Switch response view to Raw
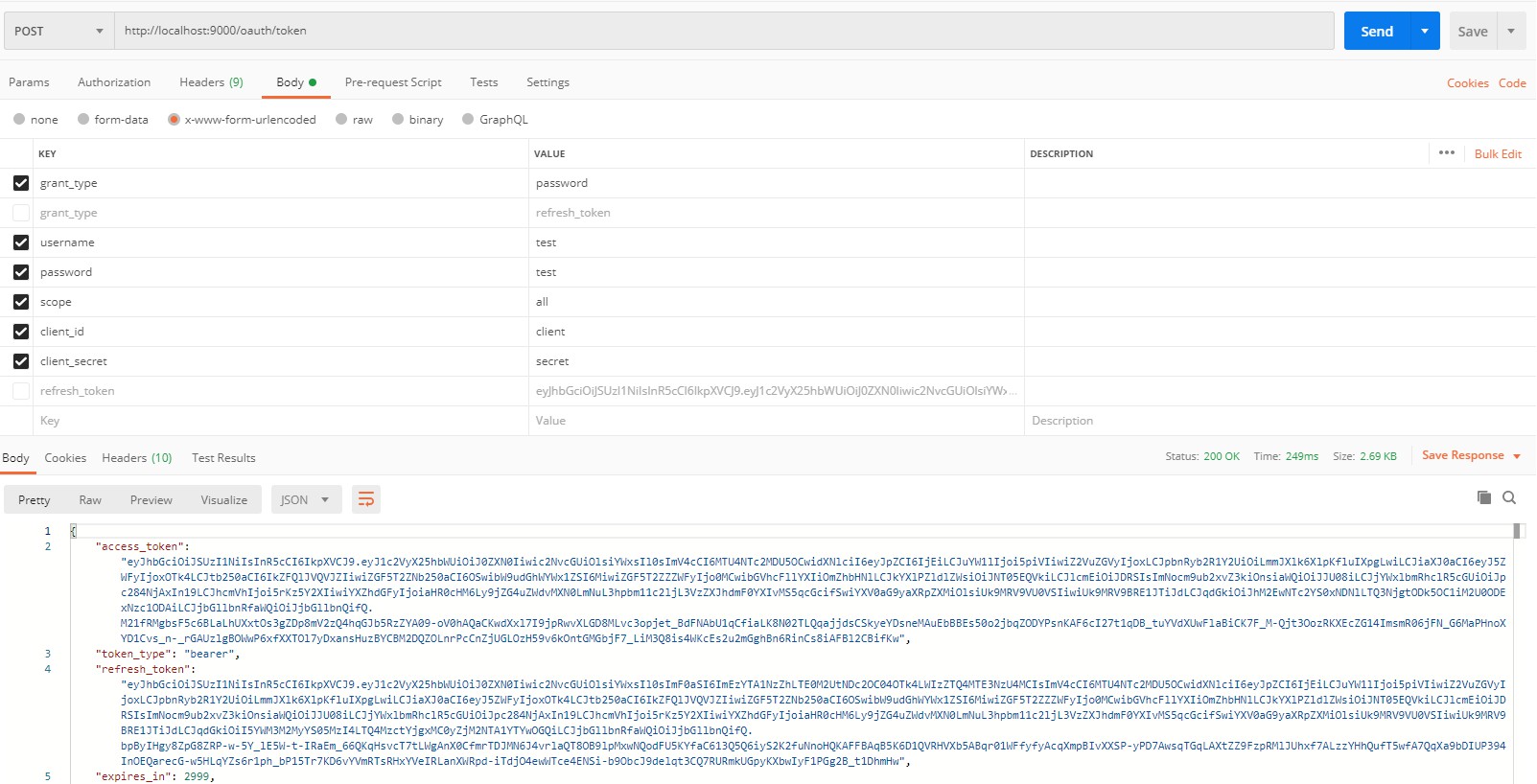This screenshot has width=1537, height=784. (x=90, y=500)
